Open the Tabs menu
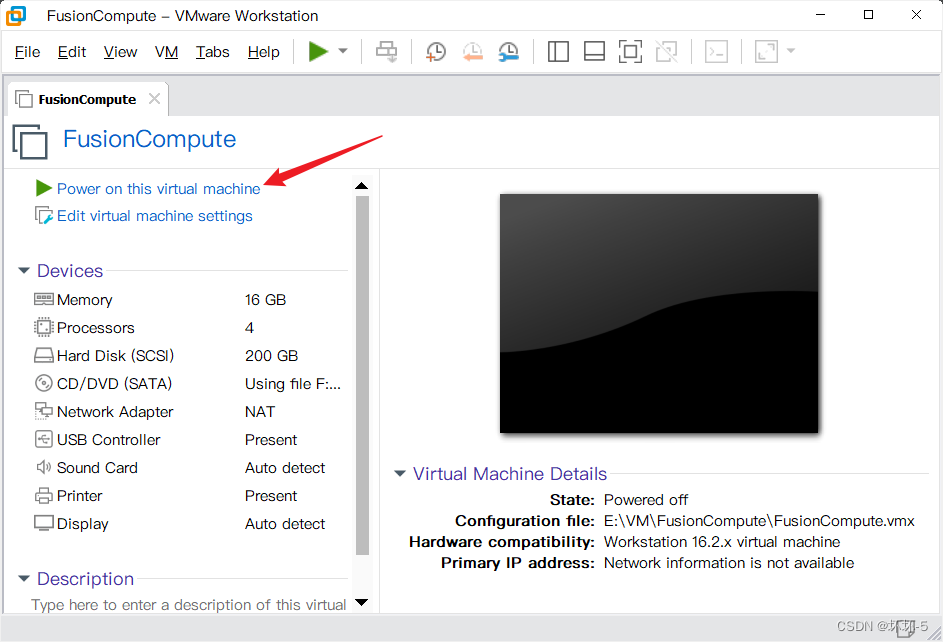The width and height of the screenshot is (943, 642). click(212, 52)
